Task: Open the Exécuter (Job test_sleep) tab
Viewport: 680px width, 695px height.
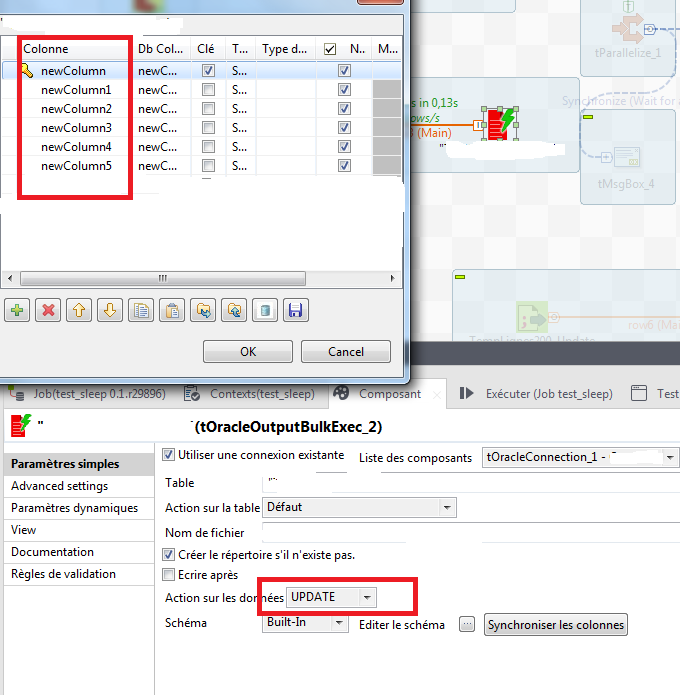Action: point(536,394)
